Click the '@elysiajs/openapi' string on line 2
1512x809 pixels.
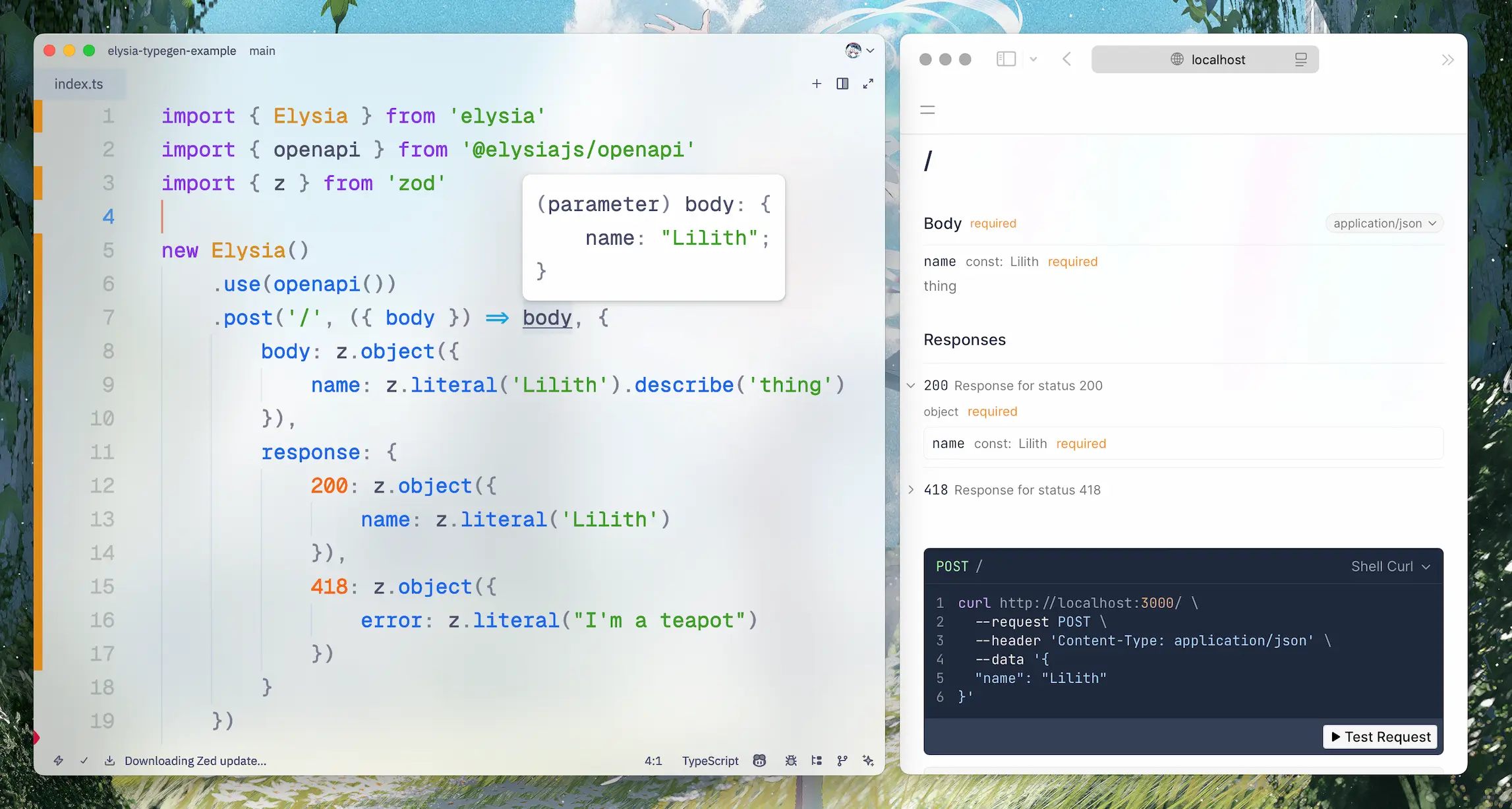pos(578,150)
